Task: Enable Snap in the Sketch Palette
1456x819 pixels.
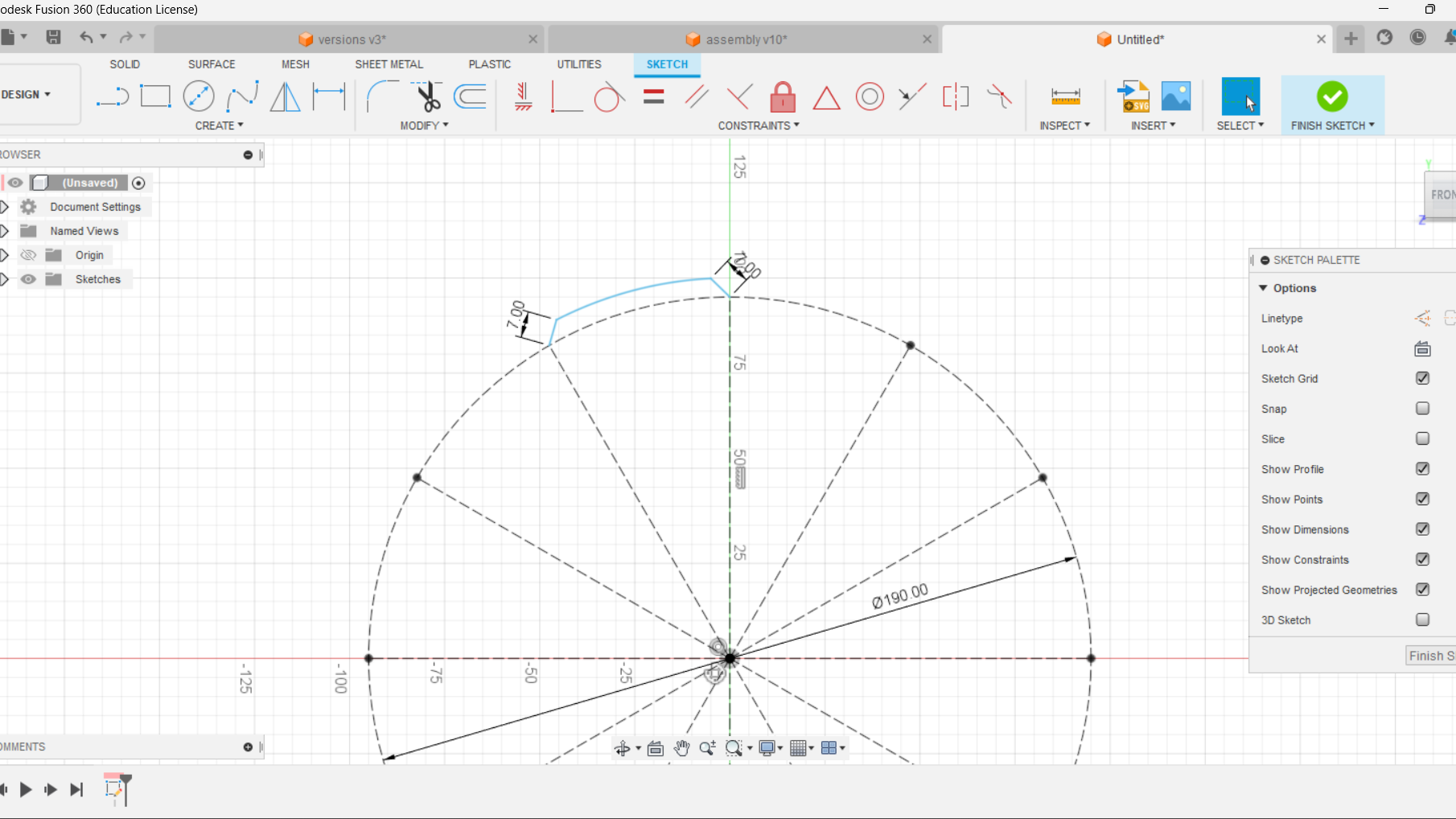Action: (x=1422, y=409)
